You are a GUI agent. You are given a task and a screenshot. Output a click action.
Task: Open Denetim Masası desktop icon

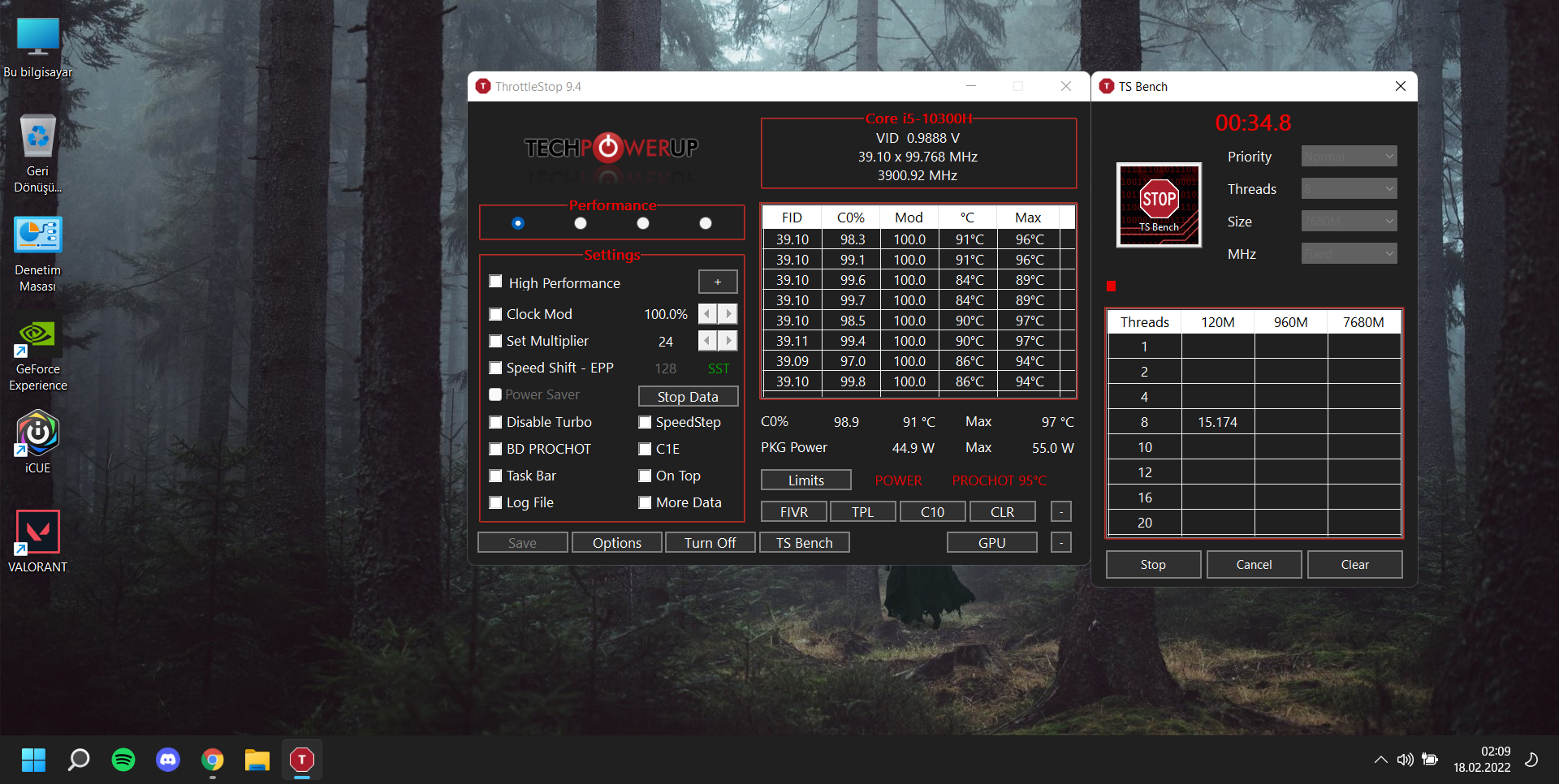click(37, 254)
